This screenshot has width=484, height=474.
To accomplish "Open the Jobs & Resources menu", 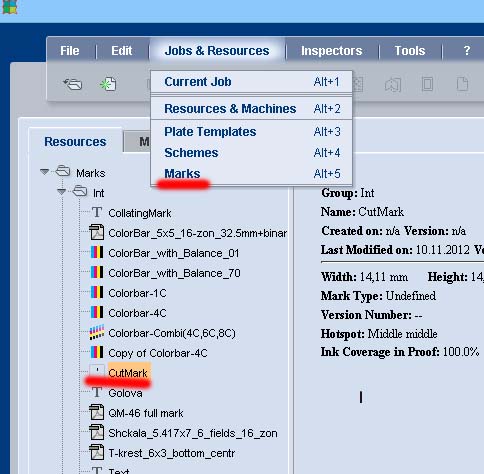I will coord(217,51).
